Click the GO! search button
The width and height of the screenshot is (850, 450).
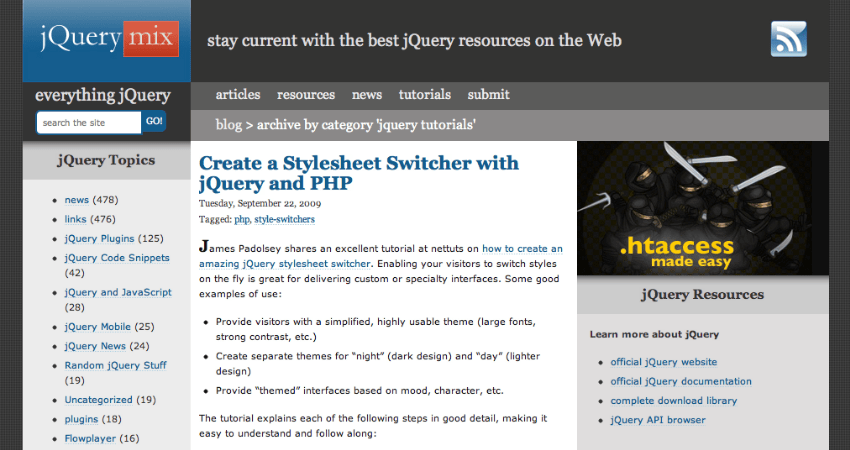tap(154, 121)
